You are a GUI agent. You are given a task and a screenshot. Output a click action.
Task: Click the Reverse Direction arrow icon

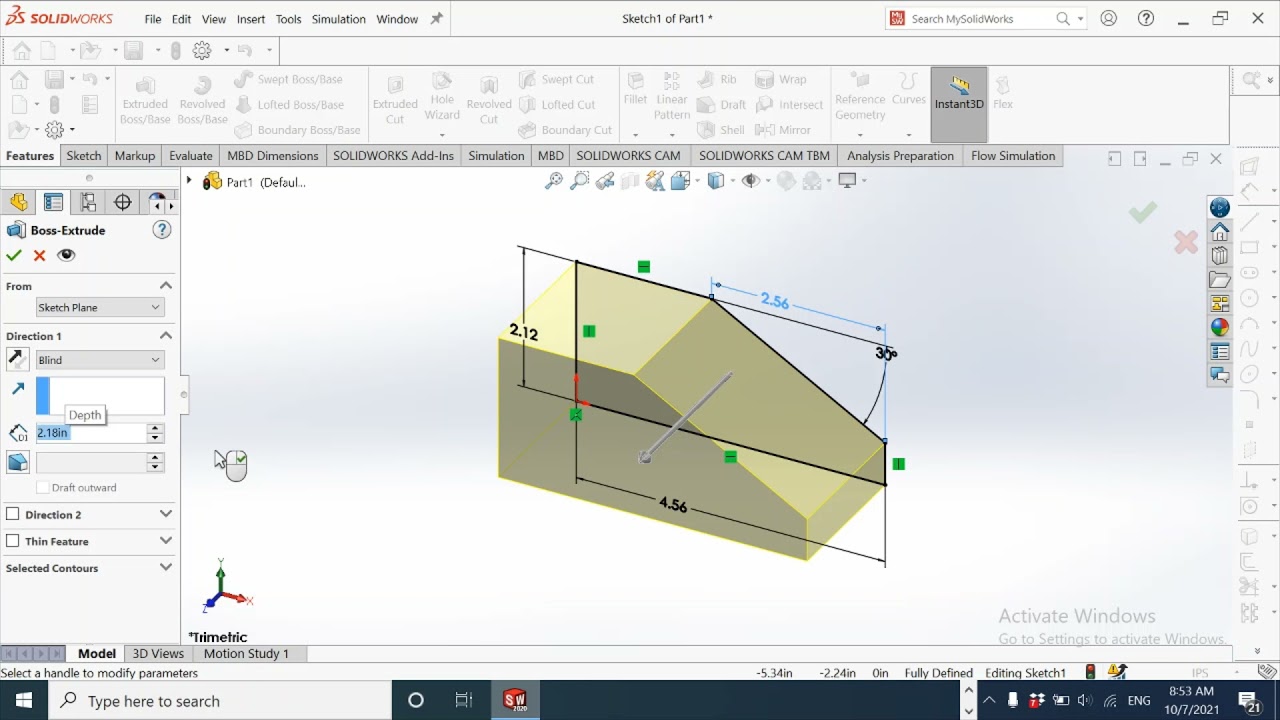point(17,359)
